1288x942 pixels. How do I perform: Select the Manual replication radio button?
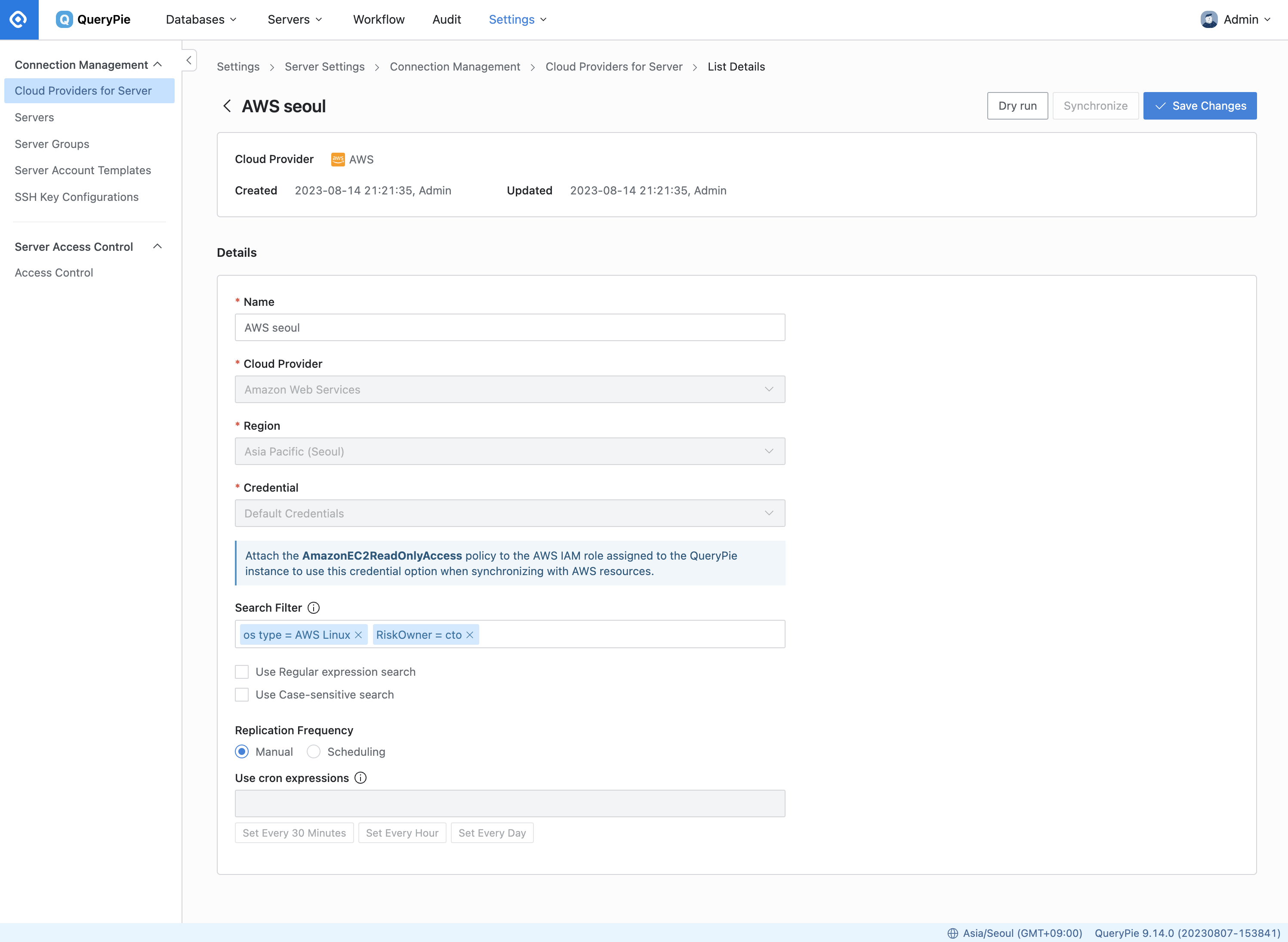pos(242,751)
